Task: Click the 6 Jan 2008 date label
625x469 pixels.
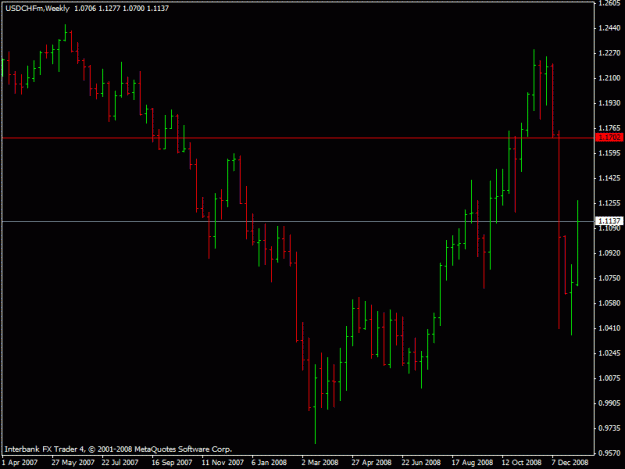Action: (x=269, y=462)
